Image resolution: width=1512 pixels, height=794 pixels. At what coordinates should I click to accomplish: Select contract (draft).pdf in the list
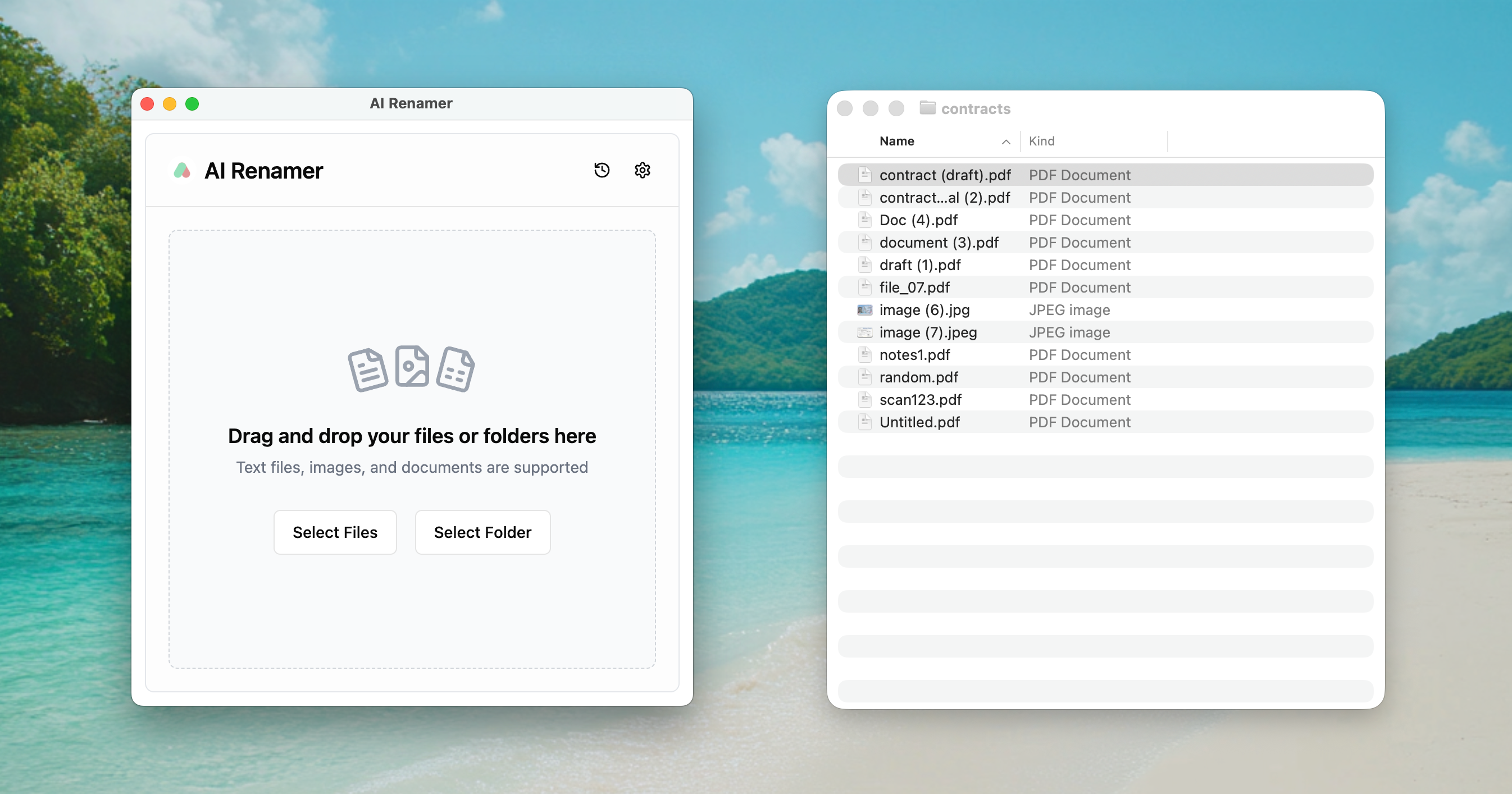pyautogui.click(x=944, y=175)
